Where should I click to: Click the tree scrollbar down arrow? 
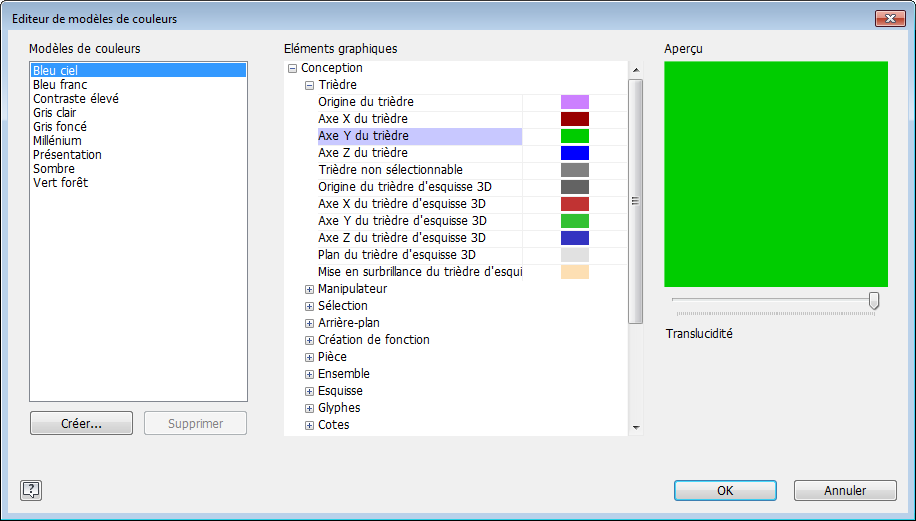(636, 428)
